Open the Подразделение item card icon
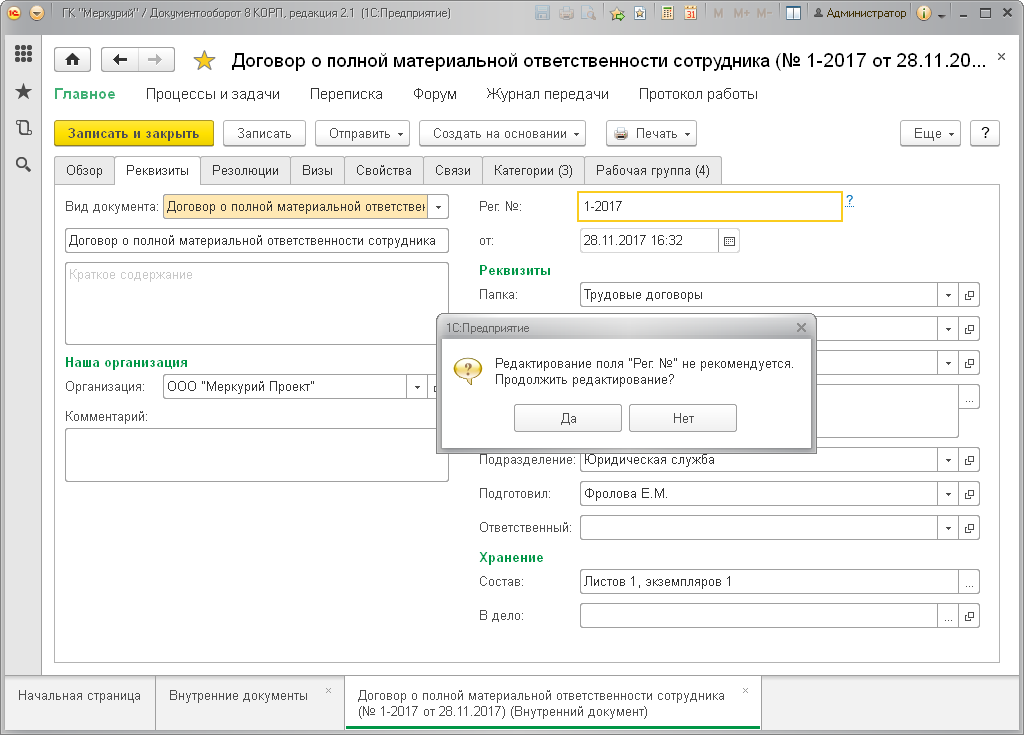Viewport: 1024px width, 735px height. [969, 460]
